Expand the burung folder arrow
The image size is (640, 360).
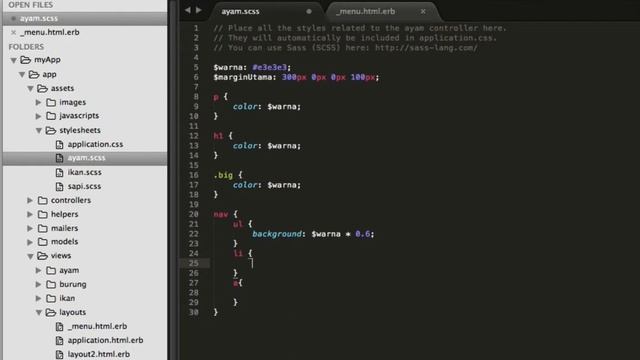(x=38, y=284)
